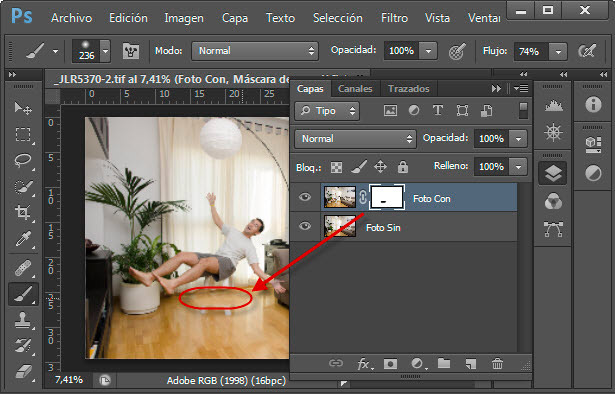Viewport: 615px width, 394px height.
Task: Select the Foto Con layer mask thumbnail
Action: coord(387,197)
